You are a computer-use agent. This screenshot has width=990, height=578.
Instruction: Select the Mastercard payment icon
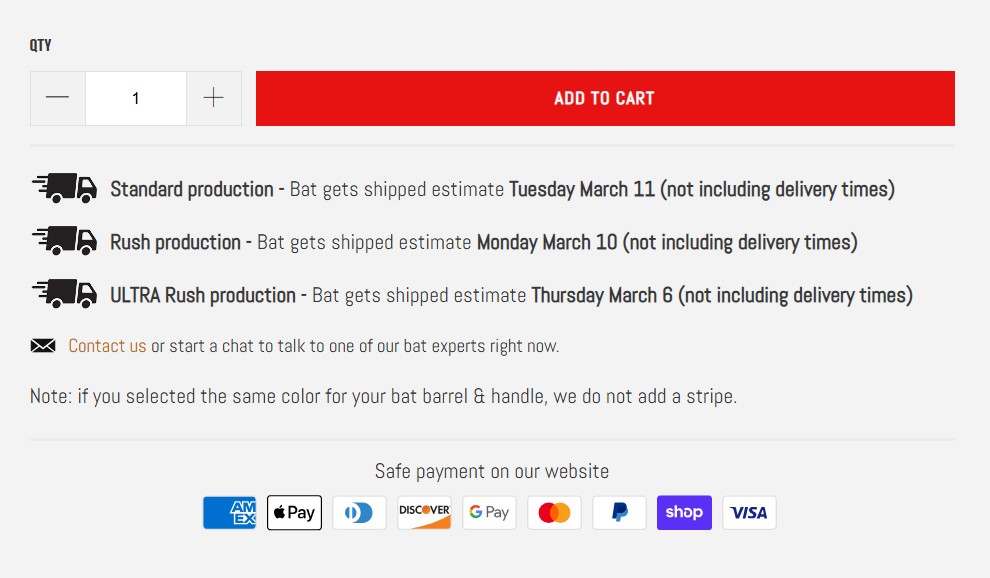554,512
